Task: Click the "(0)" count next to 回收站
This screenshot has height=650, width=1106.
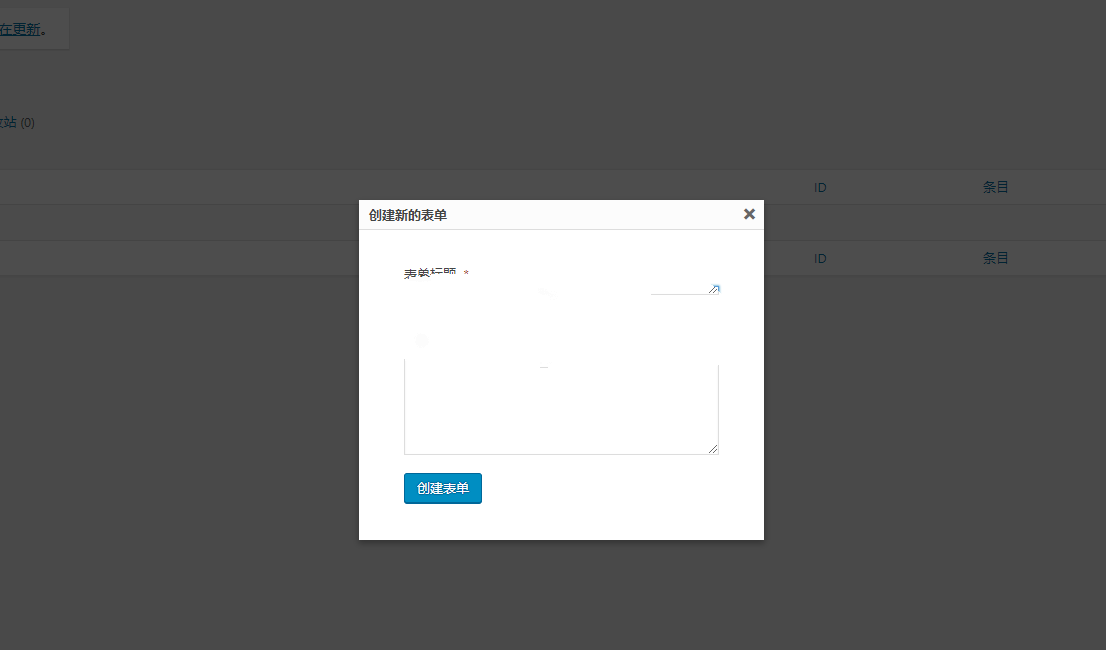Action: 27,123
